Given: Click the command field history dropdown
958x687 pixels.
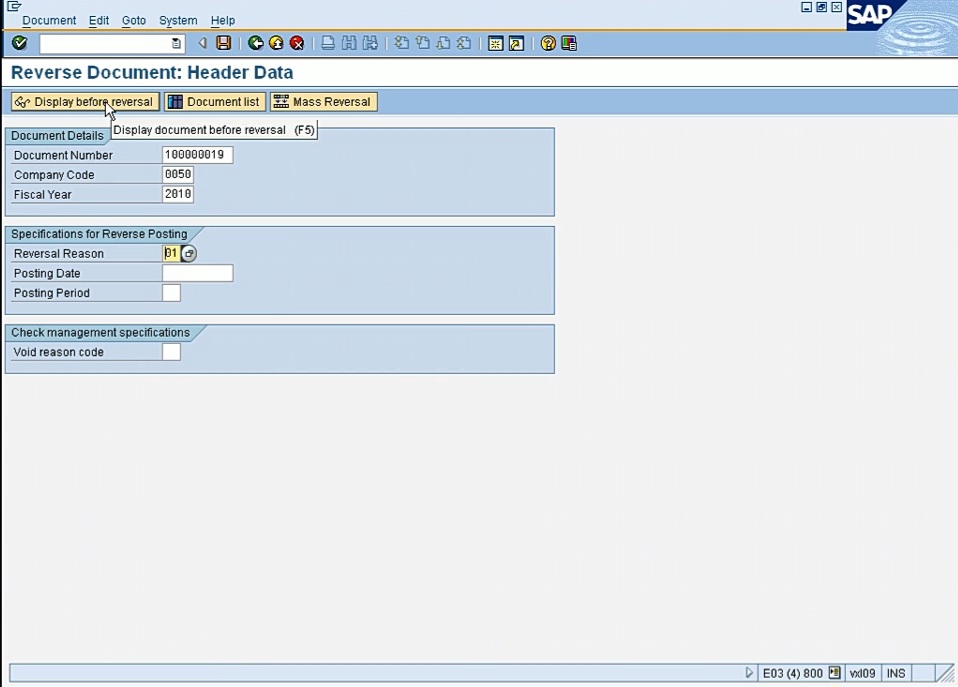Looking at the screenshot, I should pos(176,43).
